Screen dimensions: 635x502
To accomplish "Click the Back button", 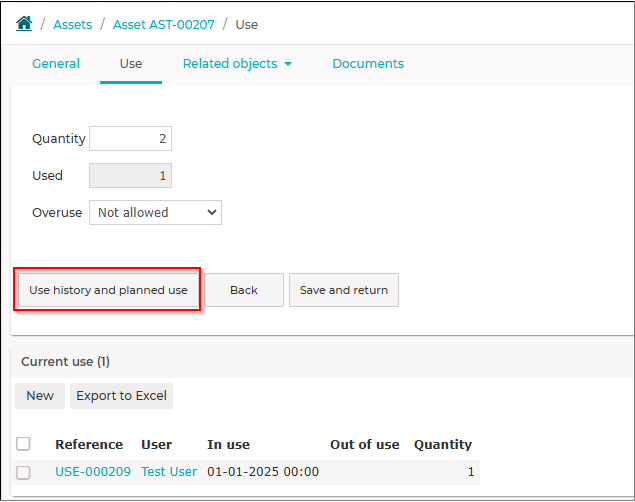I will click(x=244, y=290).
